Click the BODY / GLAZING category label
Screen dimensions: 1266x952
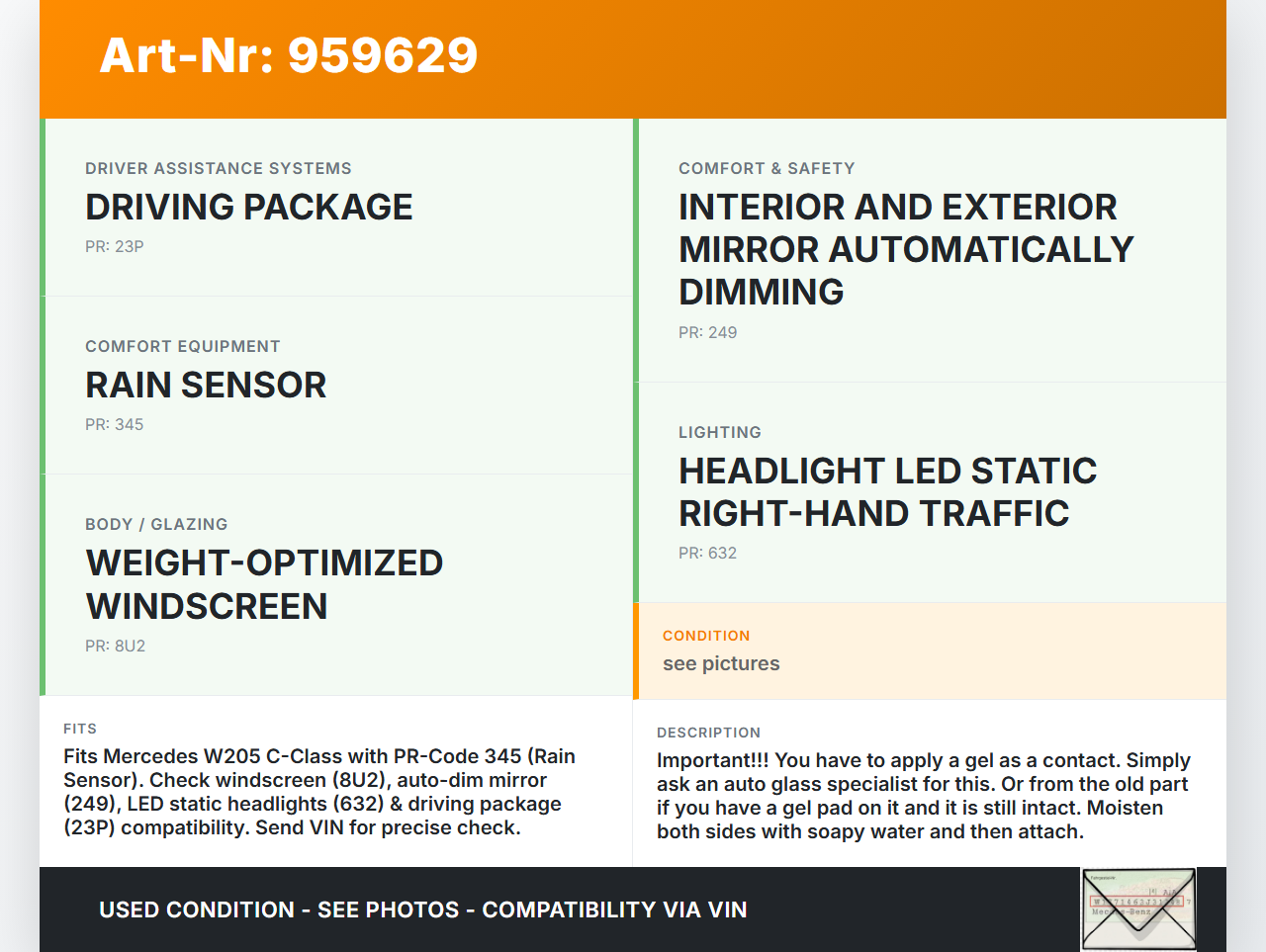pos(156,525)
